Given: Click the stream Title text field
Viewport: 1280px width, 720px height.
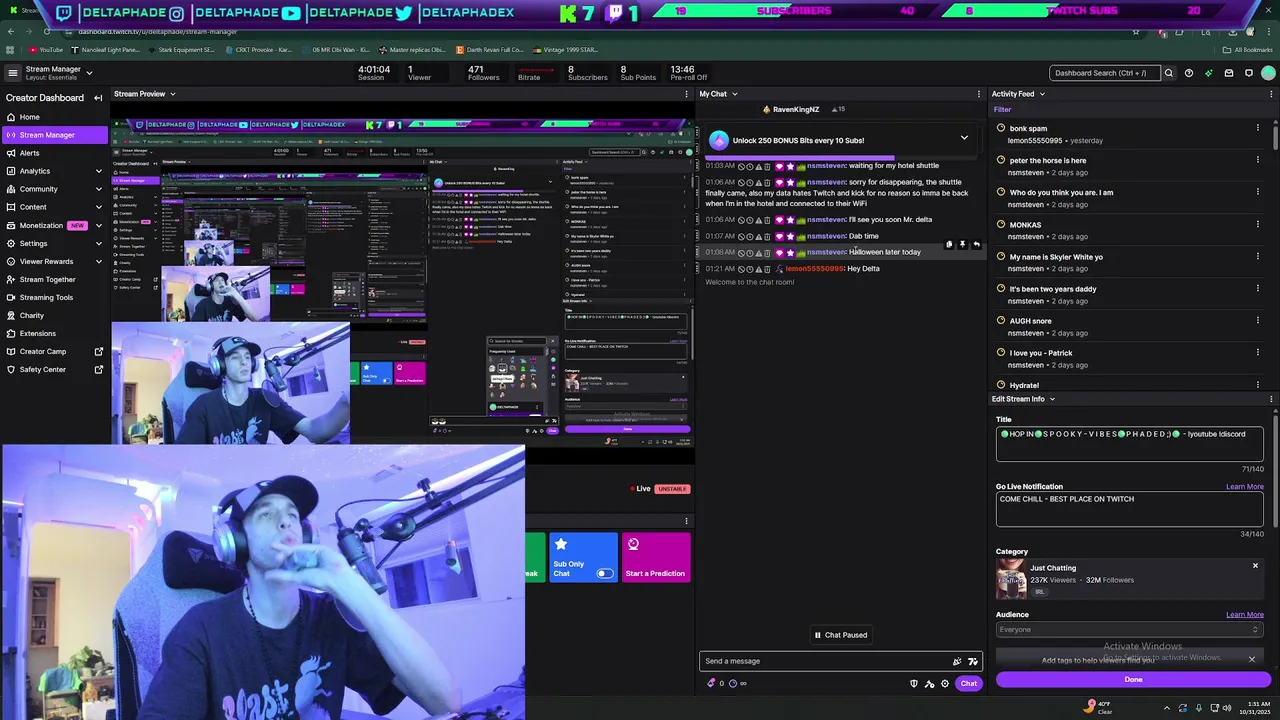Looking at the screenshot, I should pos(1129,444).
